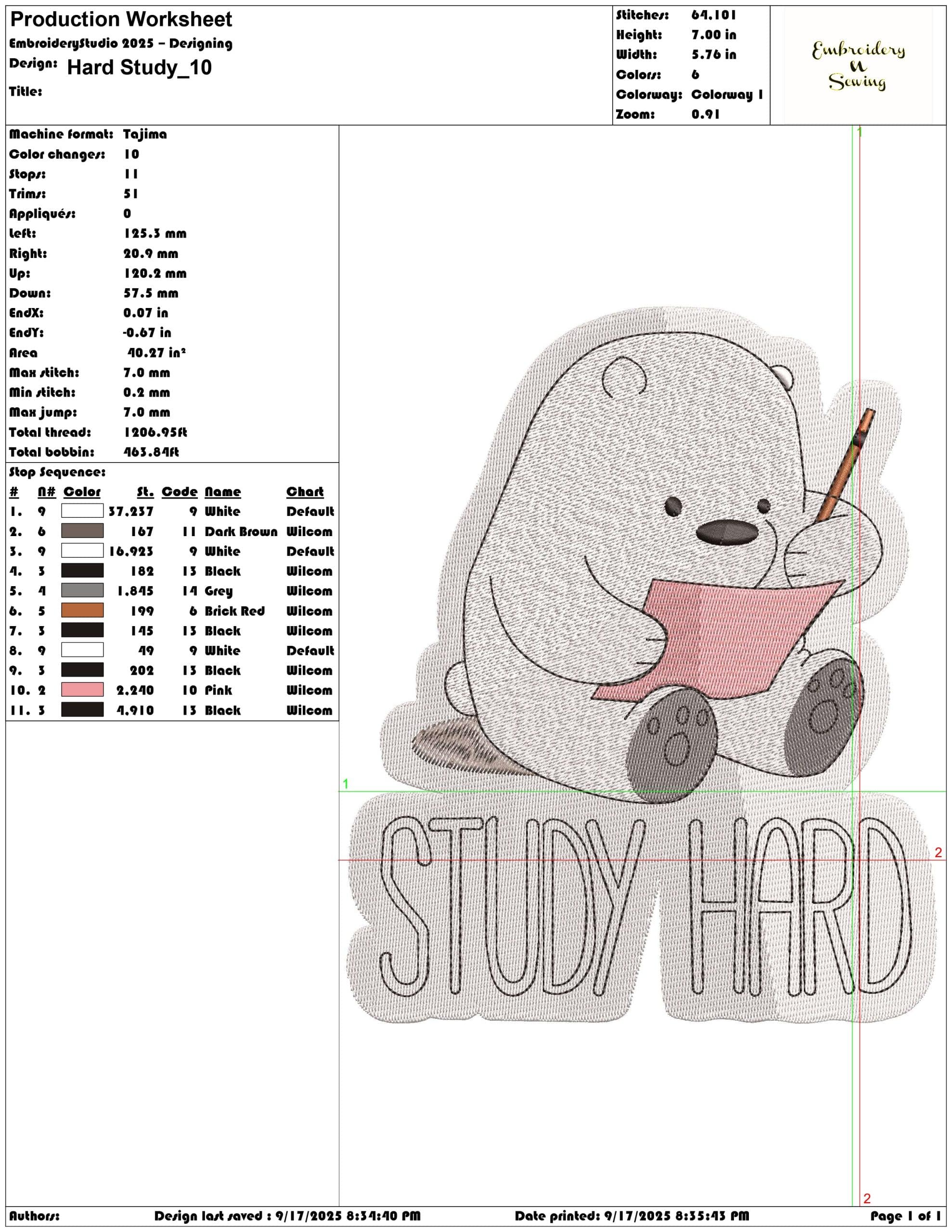Click the stitch count "2,240"

[135, 690]
